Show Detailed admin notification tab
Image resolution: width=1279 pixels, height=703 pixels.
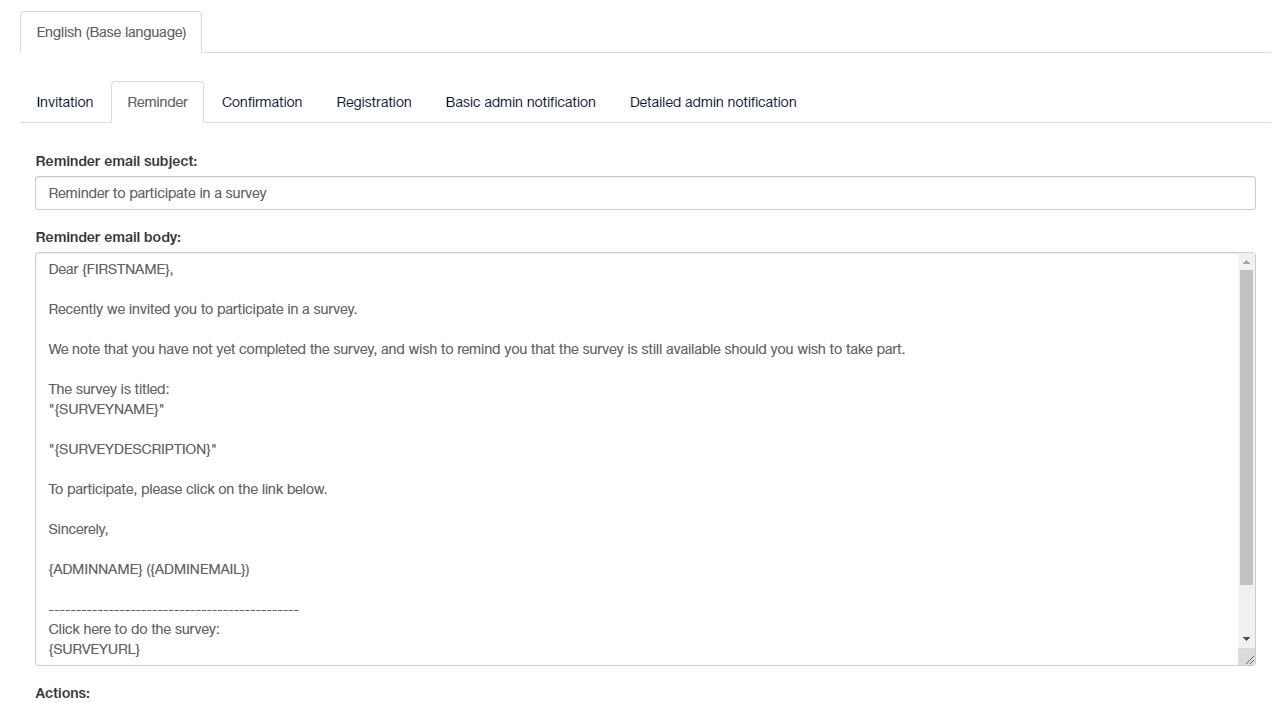click(713, 102)
